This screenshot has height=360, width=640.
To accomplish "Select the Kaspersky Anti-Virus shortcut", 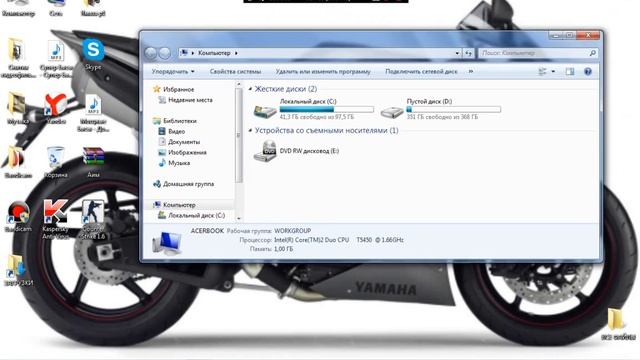I will pyautogui.click(x=56, y=219).
